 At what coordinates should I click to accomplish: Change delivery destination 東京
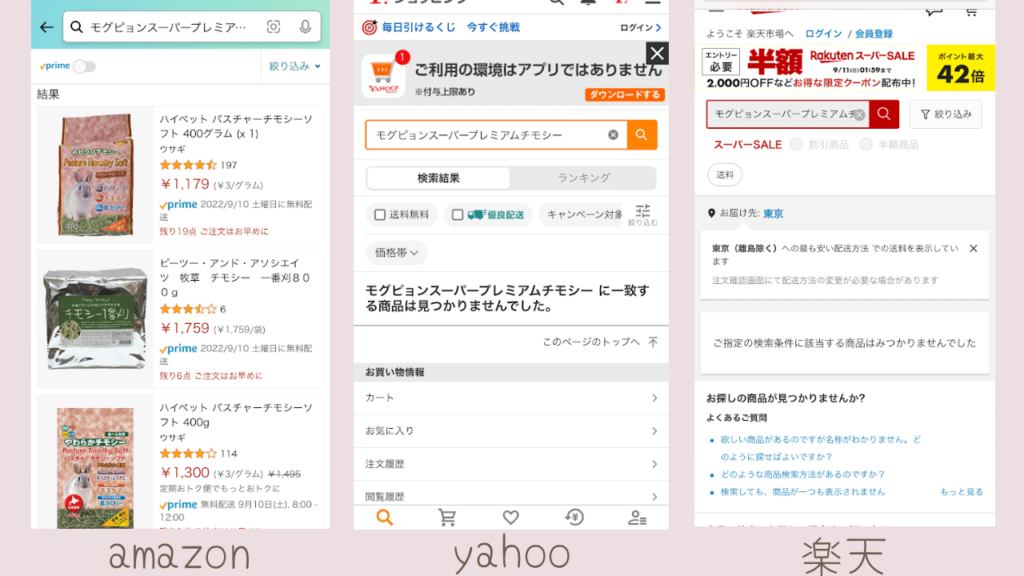click(773, 214)
